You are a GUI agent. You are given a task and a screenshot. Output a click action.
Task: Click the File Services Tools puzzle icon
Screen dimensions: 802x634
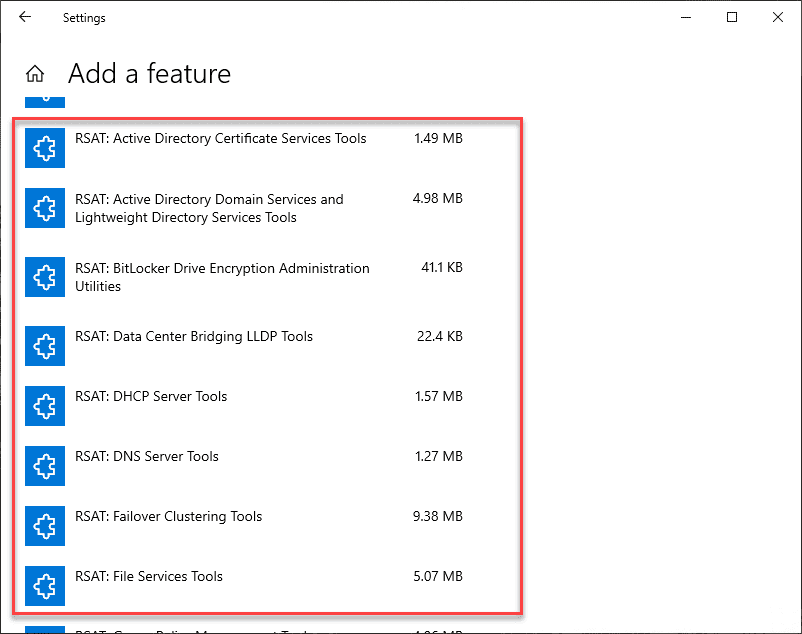(45, 586)
